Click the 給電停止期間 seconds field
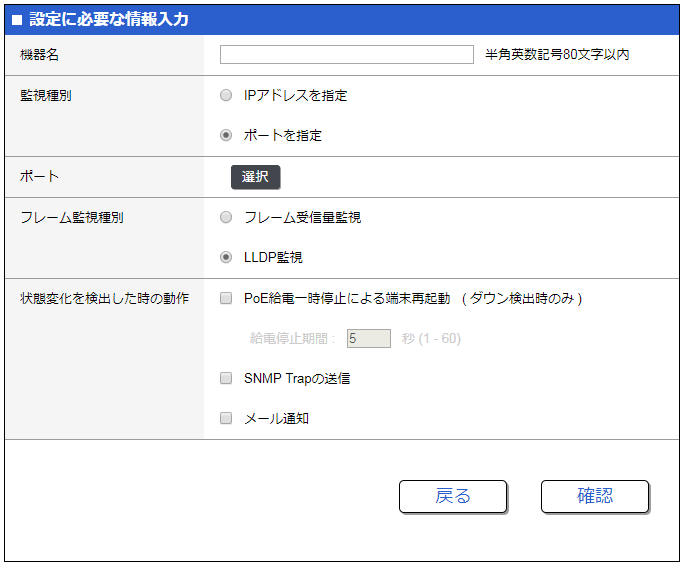 click(368, 338)
